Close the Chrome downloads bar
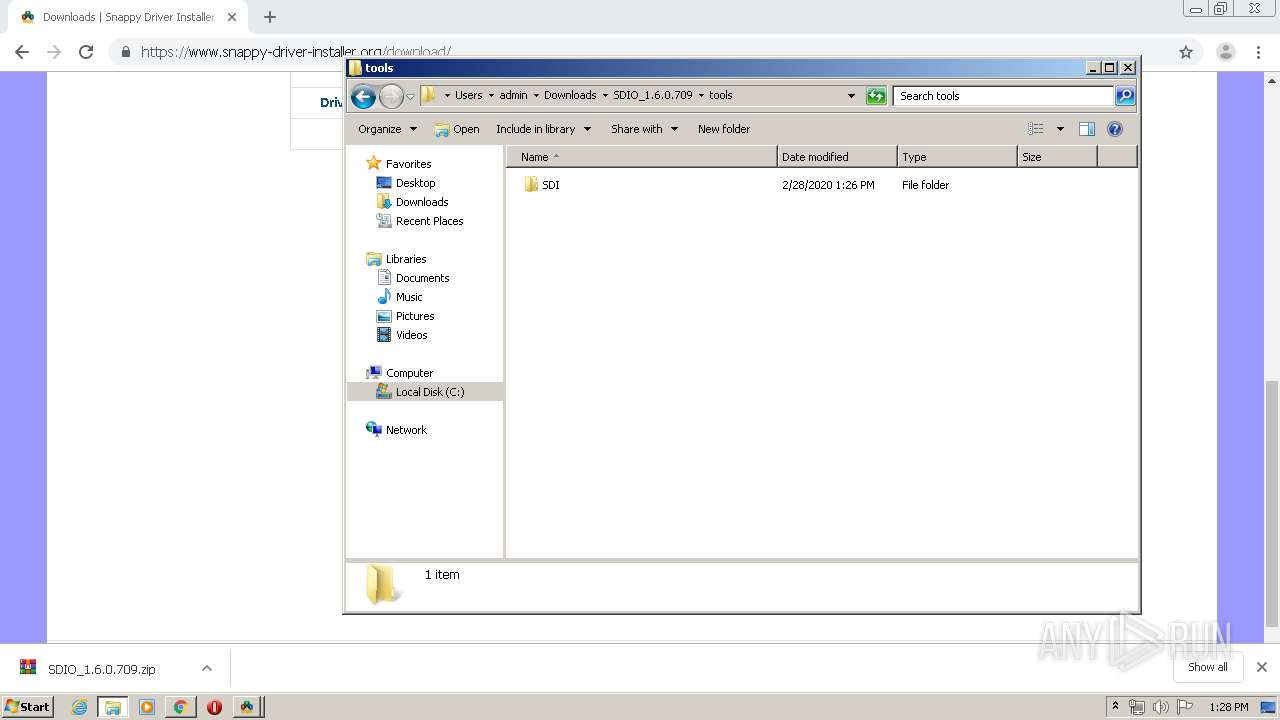The width and height of the screenshot is (1280, 720). [x=1262, y=667]
